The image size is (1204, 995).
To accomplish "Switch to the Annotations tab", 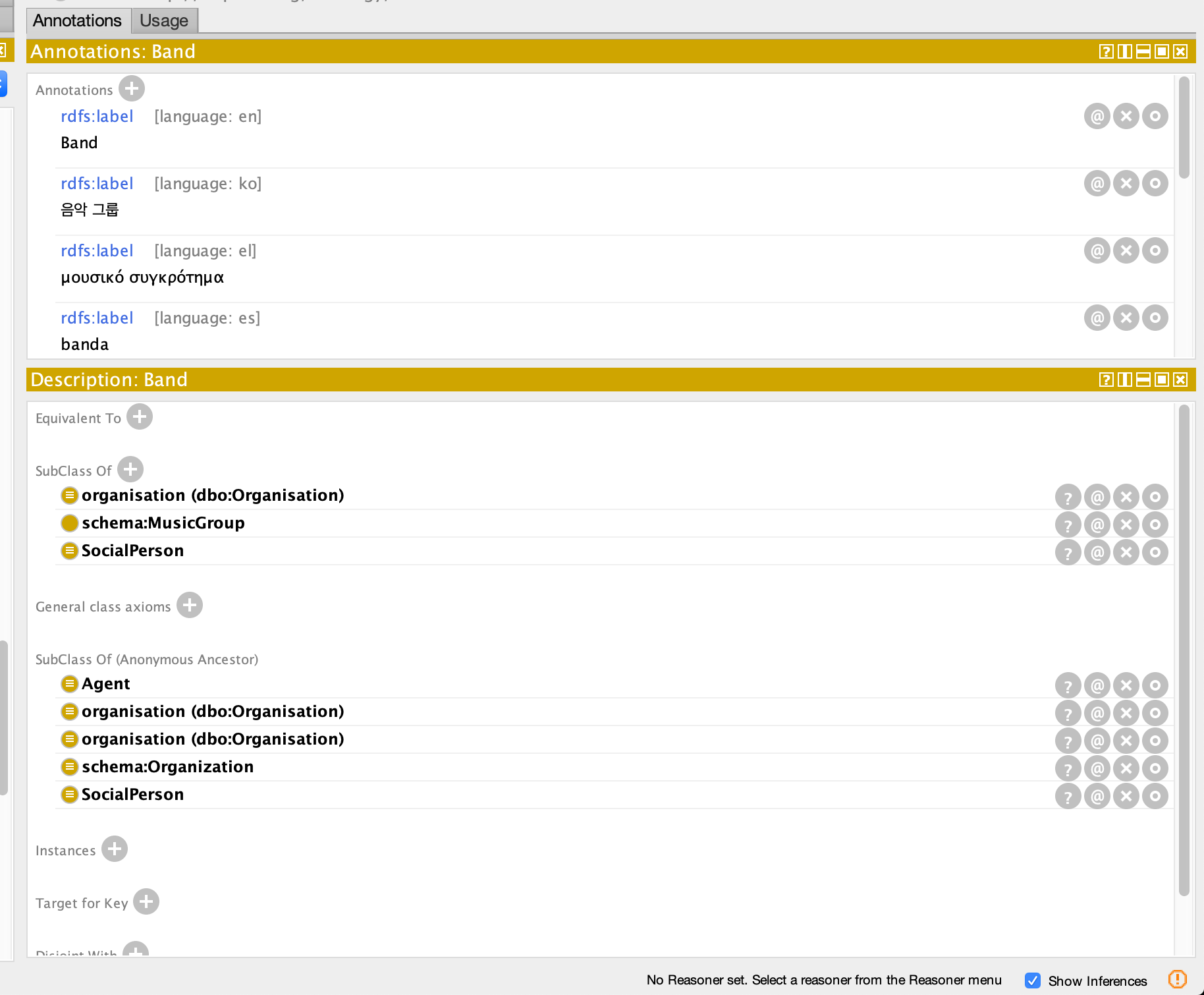I will pyautogui.click(x=77, y=20).
